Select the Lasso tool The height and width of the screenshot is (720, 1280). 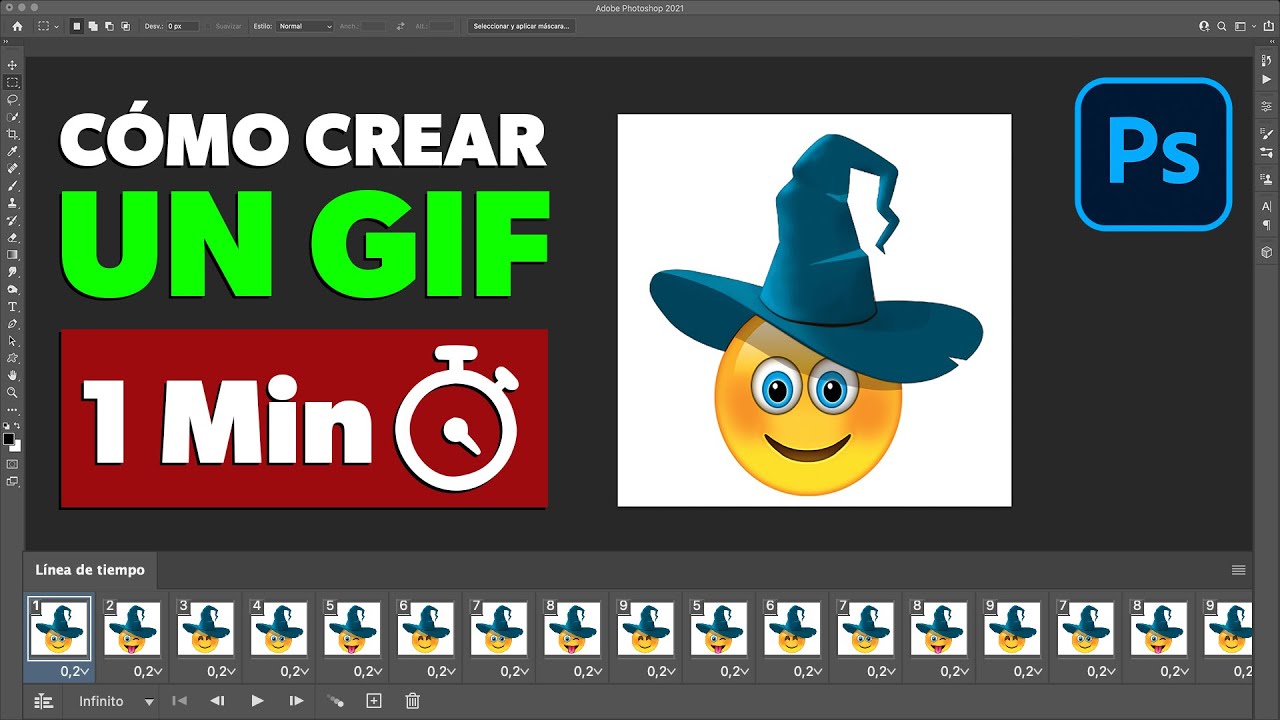12,100
